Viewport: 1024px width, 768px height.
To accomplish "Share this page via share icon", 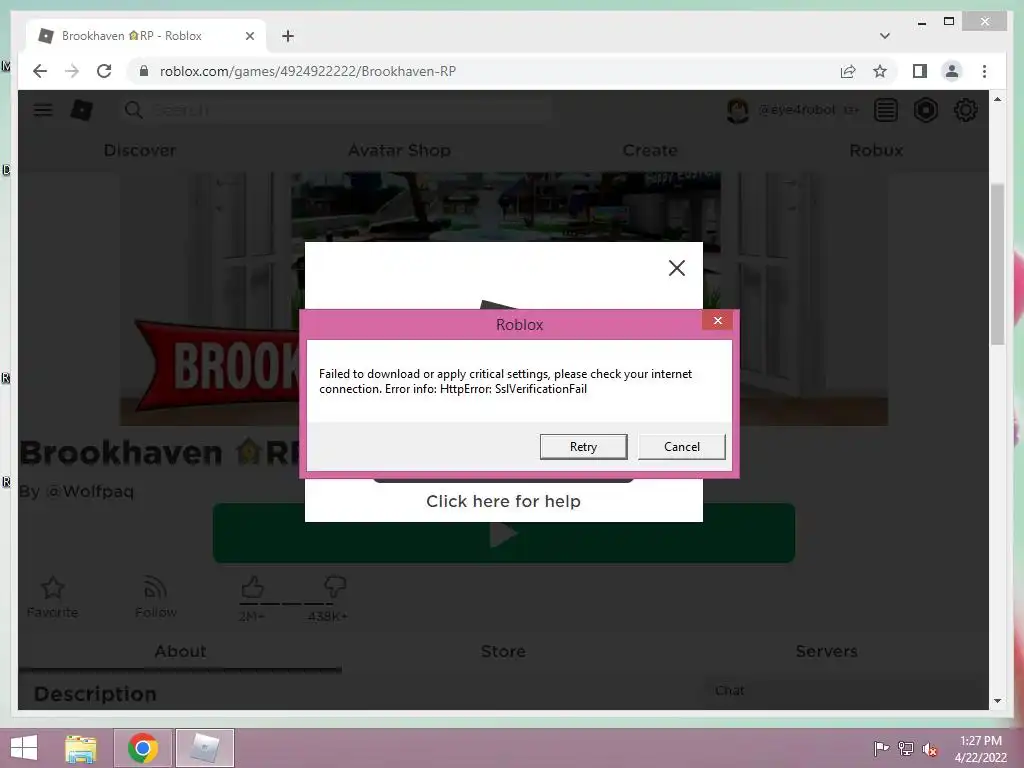I will (848, 71).
